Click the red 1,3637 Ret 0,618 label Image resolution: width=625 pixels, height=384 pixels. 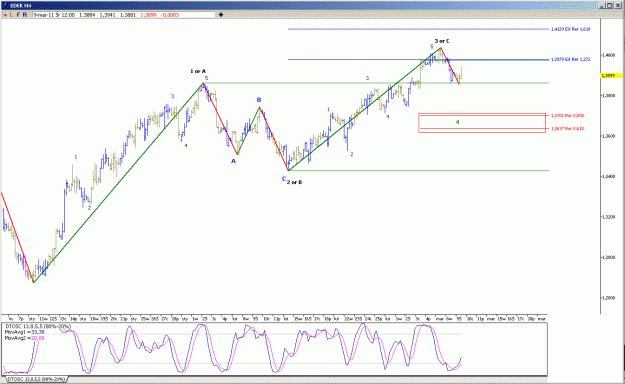(568, 129)
